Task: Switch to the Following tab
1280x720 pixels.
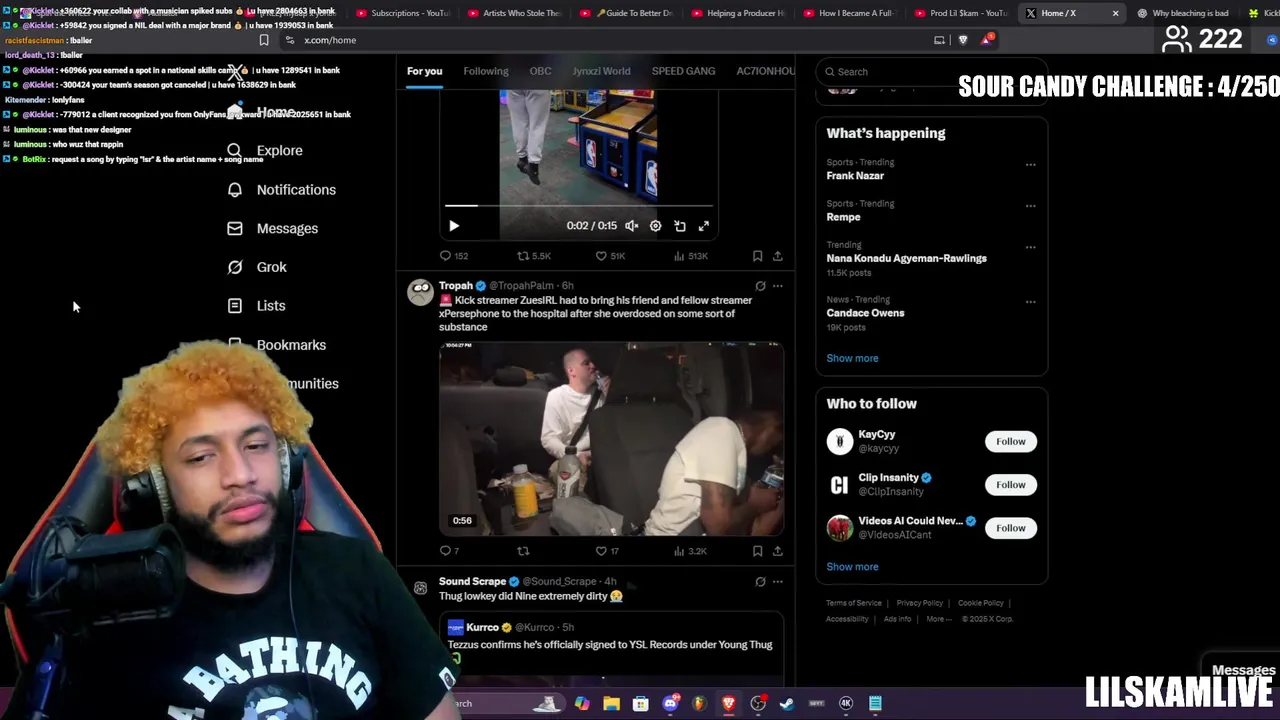Action: coord(486,71)
